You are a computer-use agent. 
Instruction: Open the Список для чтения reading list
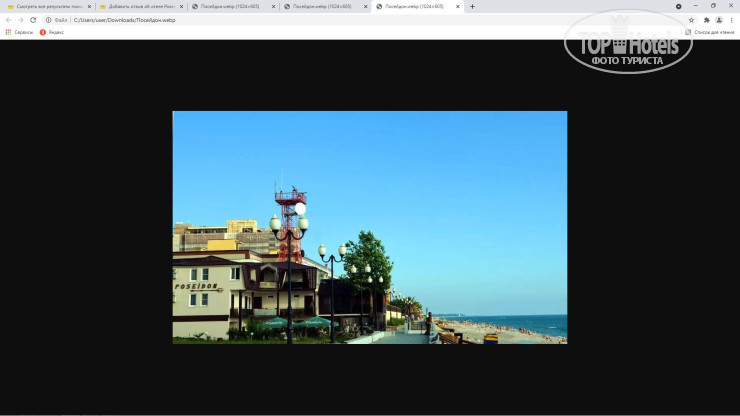pos(709,32)
